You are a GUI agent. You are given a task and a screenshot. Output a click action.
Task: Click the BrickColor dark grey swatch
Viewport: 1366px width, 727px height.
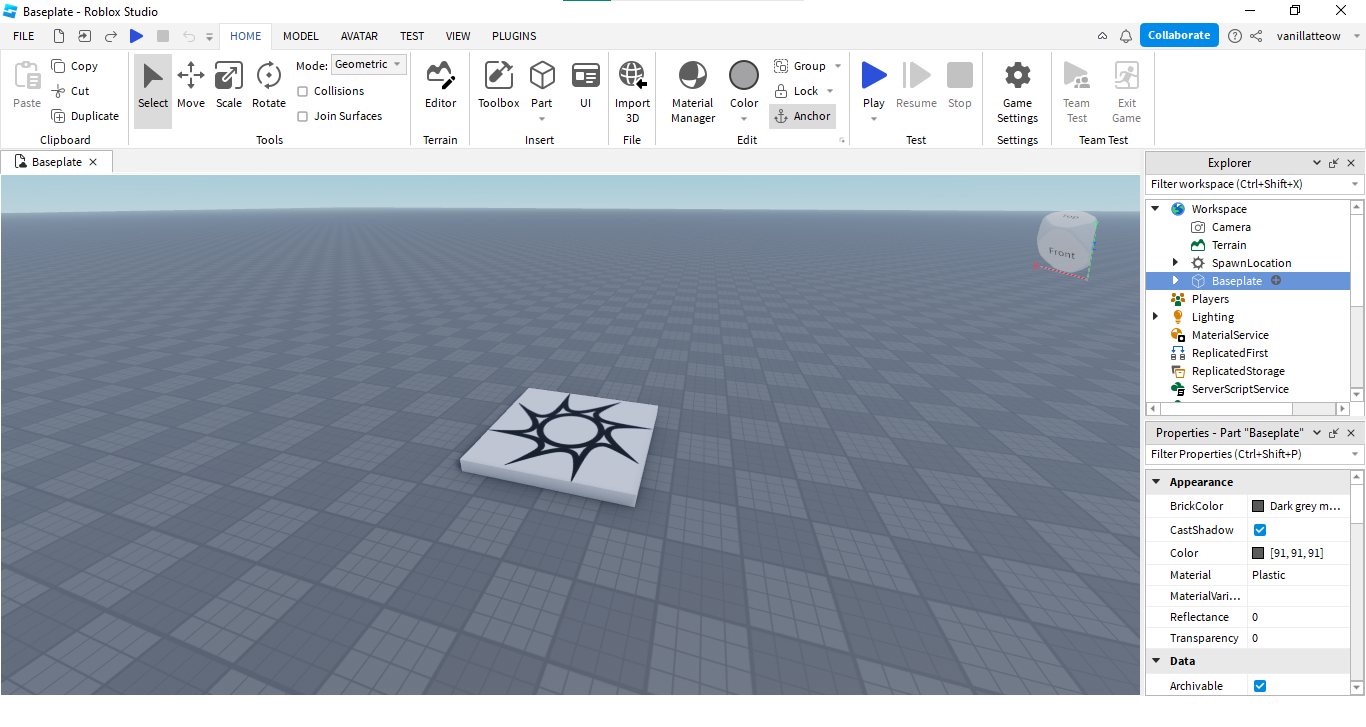[x=1258, y=506]
